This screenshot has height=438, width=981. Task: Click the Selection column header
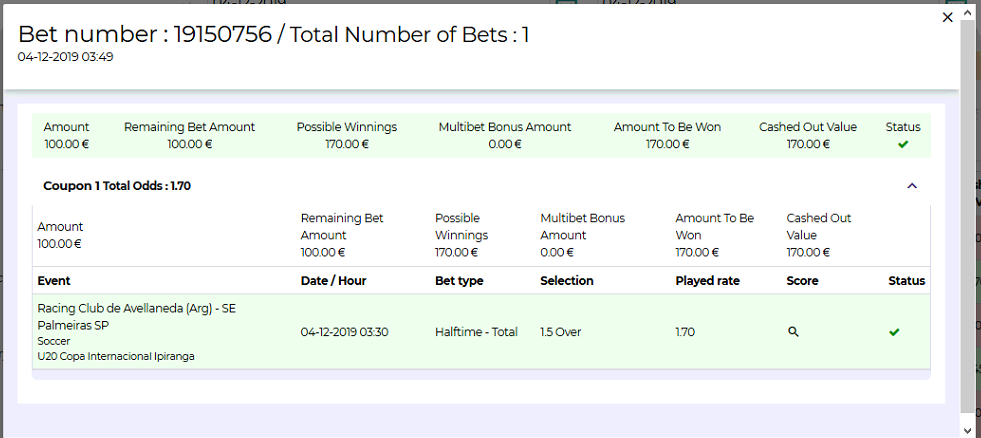coord(567,281)
